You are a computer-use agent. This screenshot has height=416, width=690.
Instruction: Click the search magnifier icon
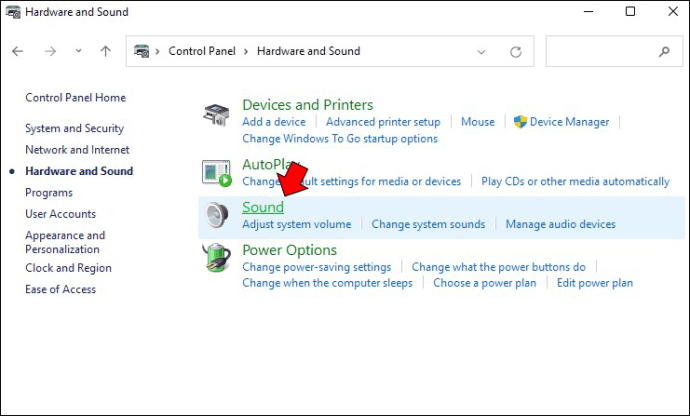(x=664, y=52)
